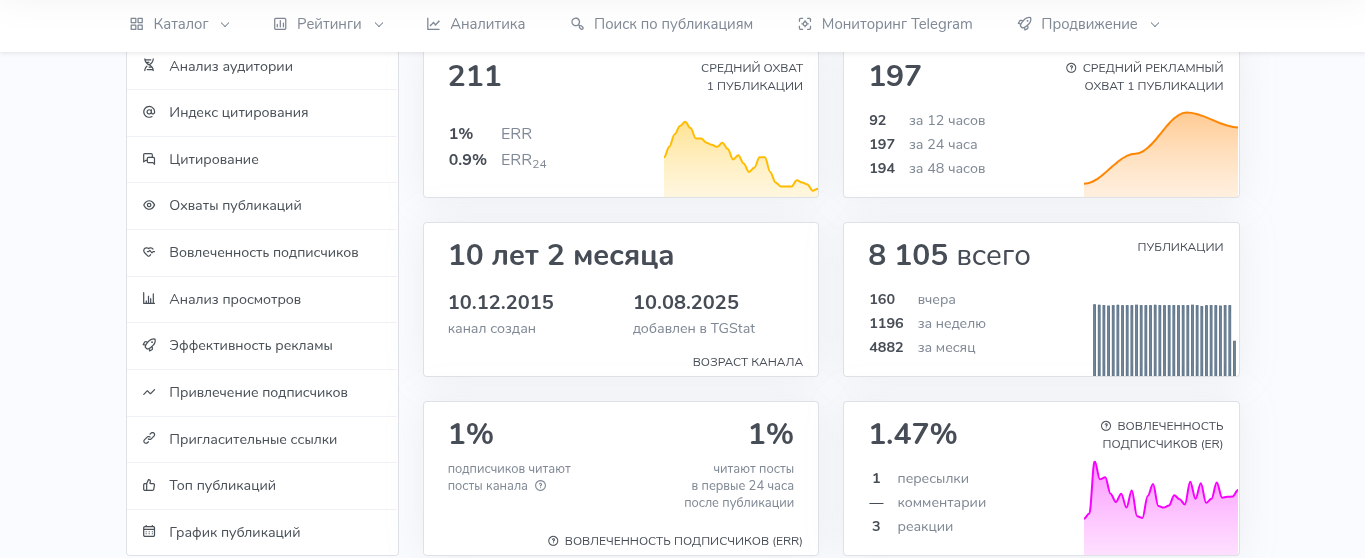1365x558 pixels.
Task: Click the link icon for Пригласительные ссылки
Action: pyautogui.click(x=149, y=438)
